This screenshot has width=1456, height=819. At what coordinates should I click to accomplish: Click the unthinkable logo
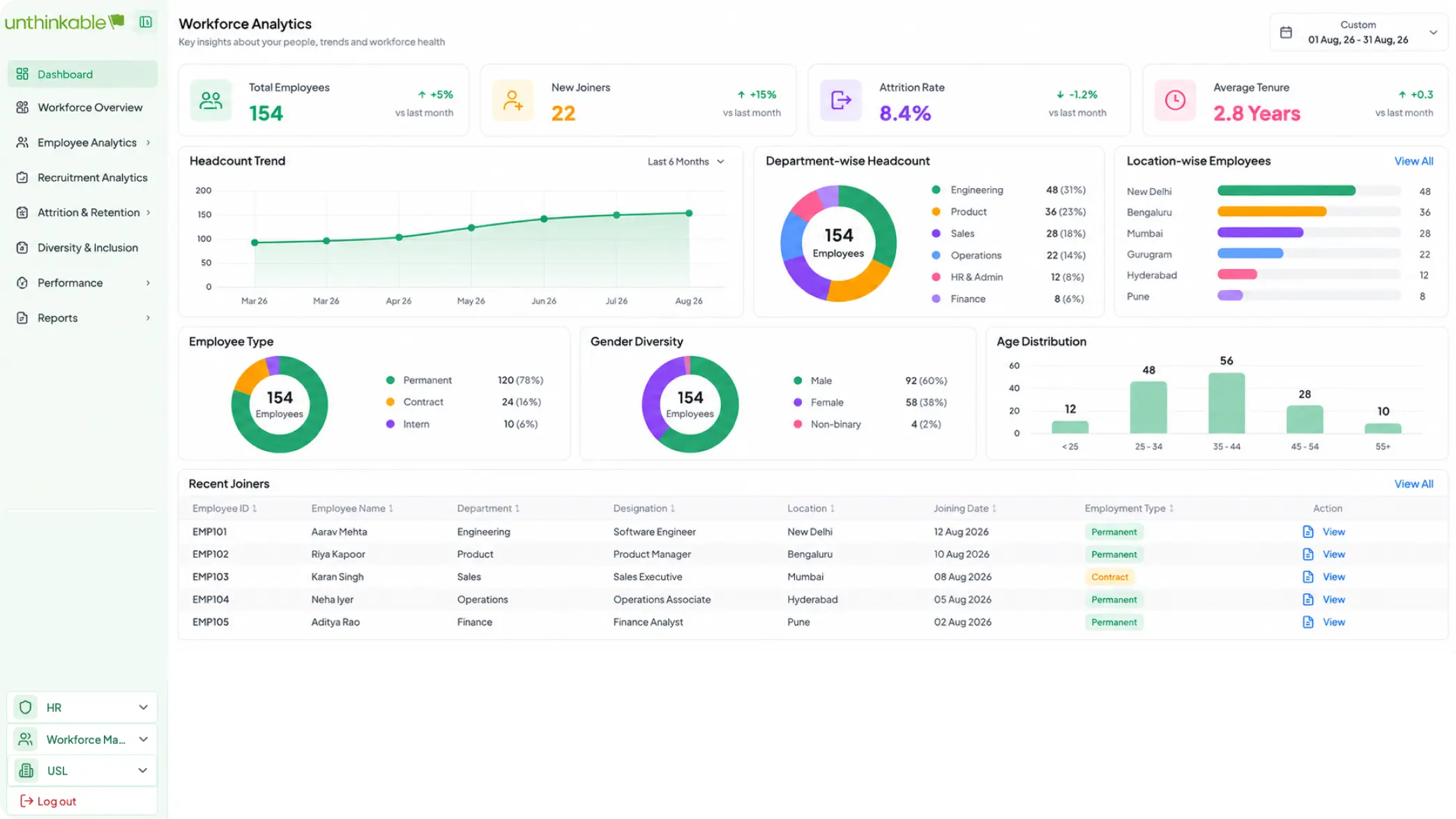click(64, 22)
